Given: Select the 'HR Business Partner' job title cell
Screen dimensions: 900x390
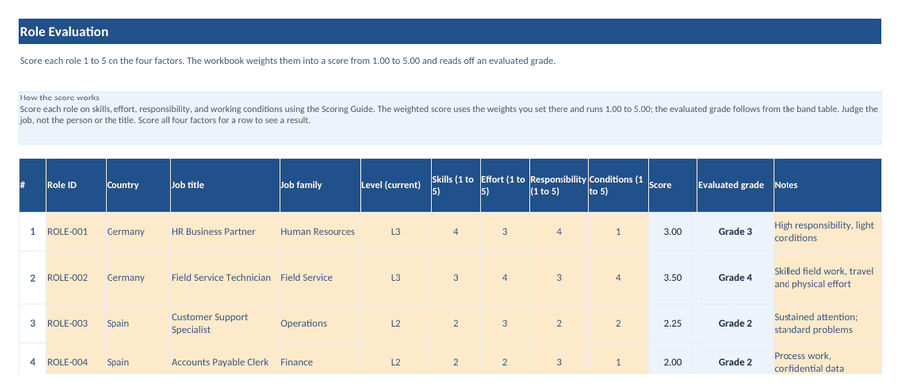Looking at the screenshot, I should tap(225, 232).
